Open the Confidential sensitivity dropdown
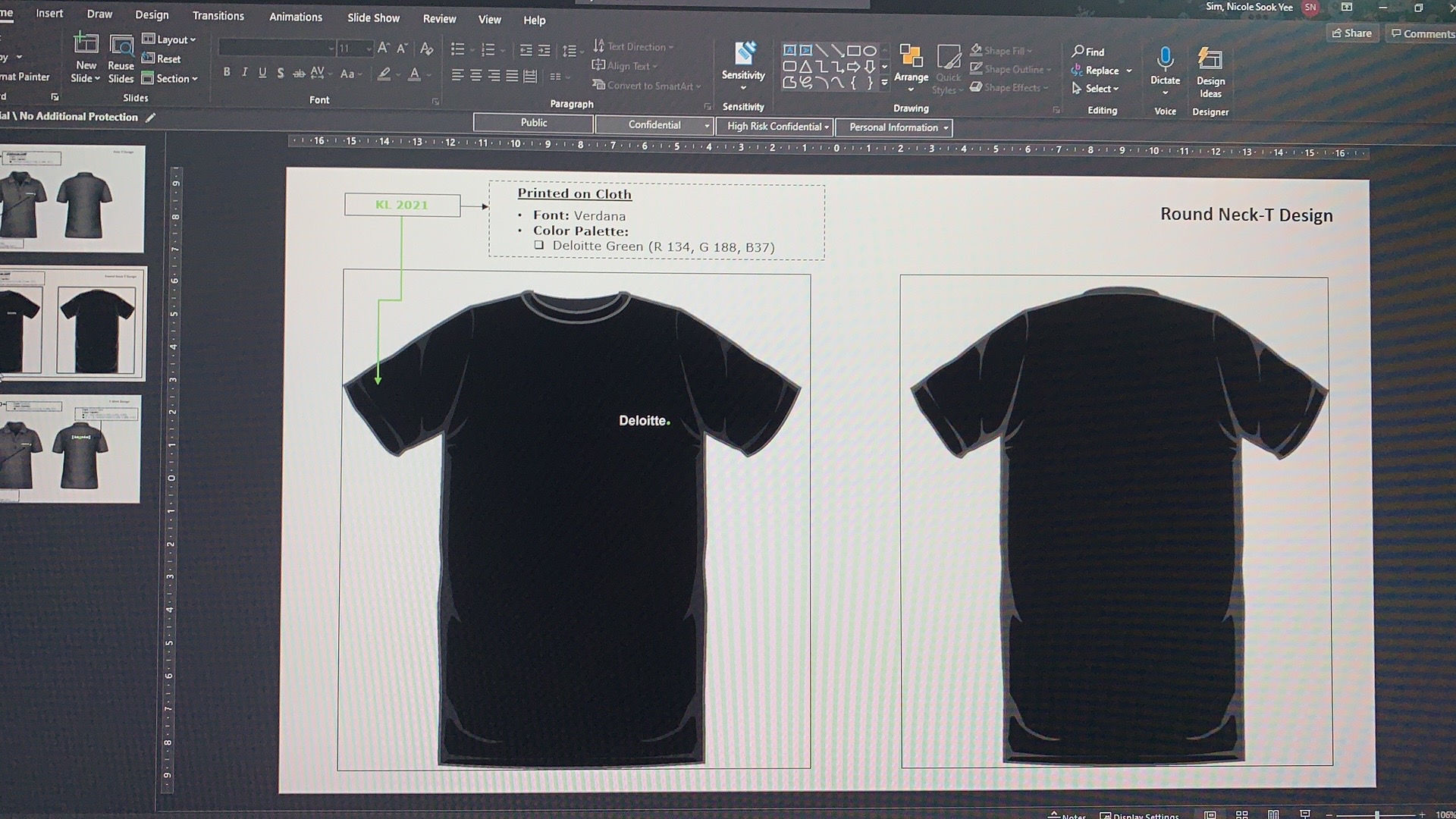The height and width of the screenshot is (819, 1456). (x=707, y=125)
